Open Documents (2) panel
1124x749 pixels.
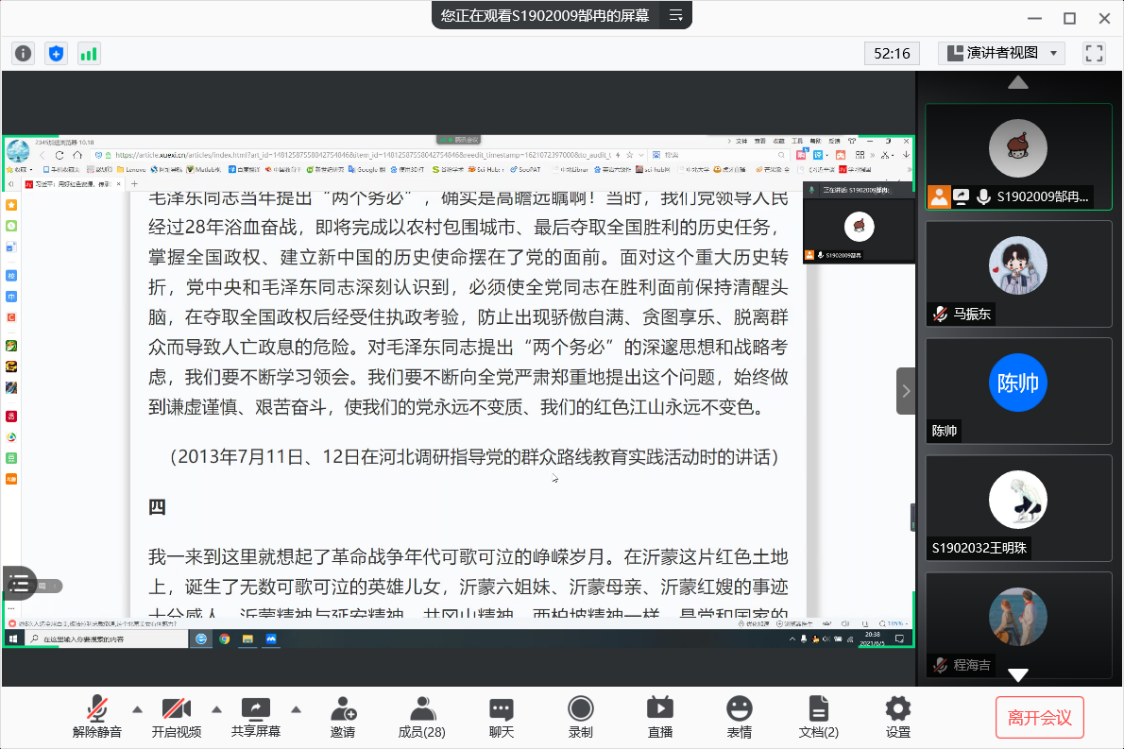pyautogui.click(x=818, y=717)
